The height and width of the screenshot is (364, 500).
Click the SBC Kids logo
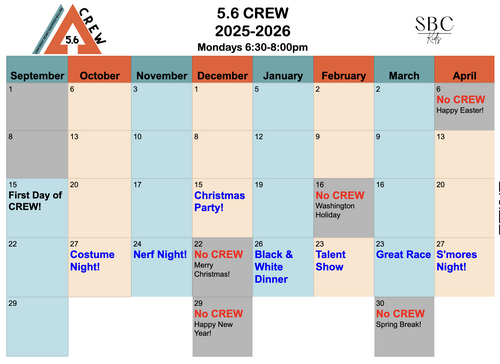coord(434,29)
